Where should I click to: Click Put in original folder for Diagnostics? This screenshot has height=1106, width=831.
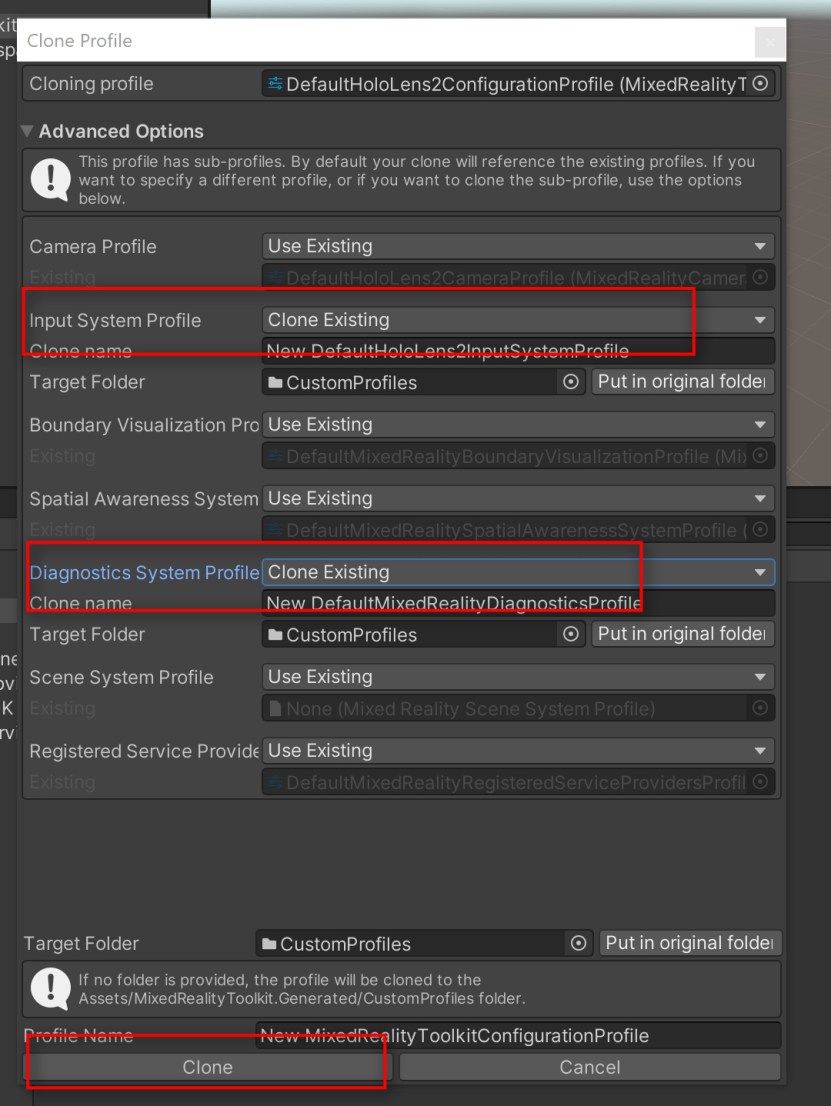click(x=682, y=634)
